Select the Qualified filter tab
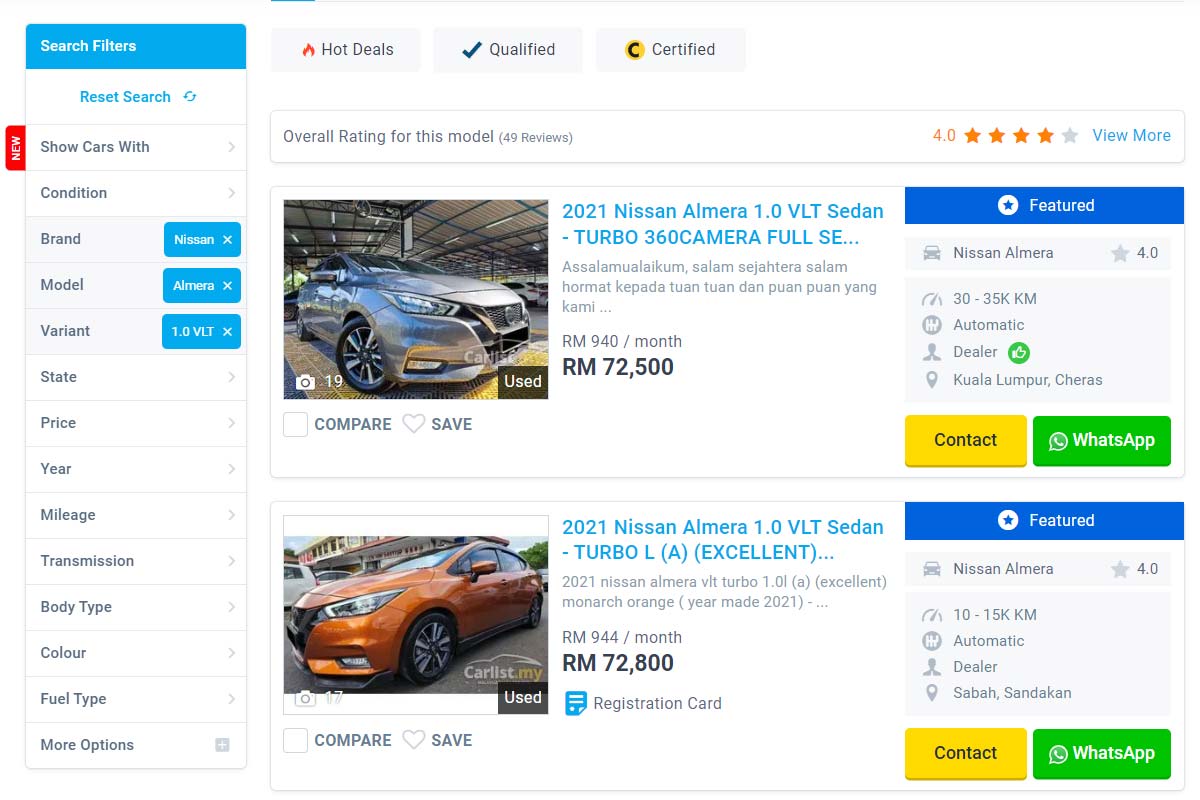The height and width of the screenshot is (800, 1200). pos(508,50)
